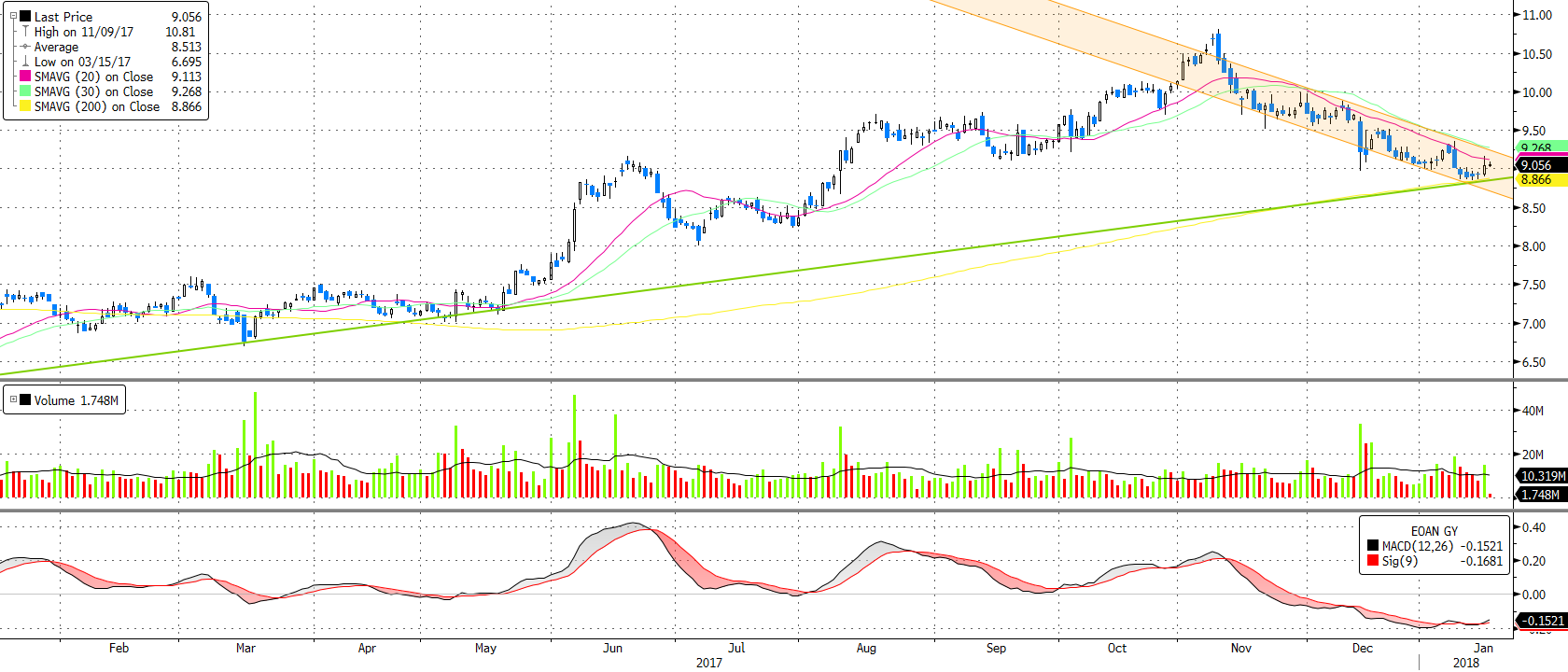
Task: Click the Dec label on time axis
Action: point(1363,648)
